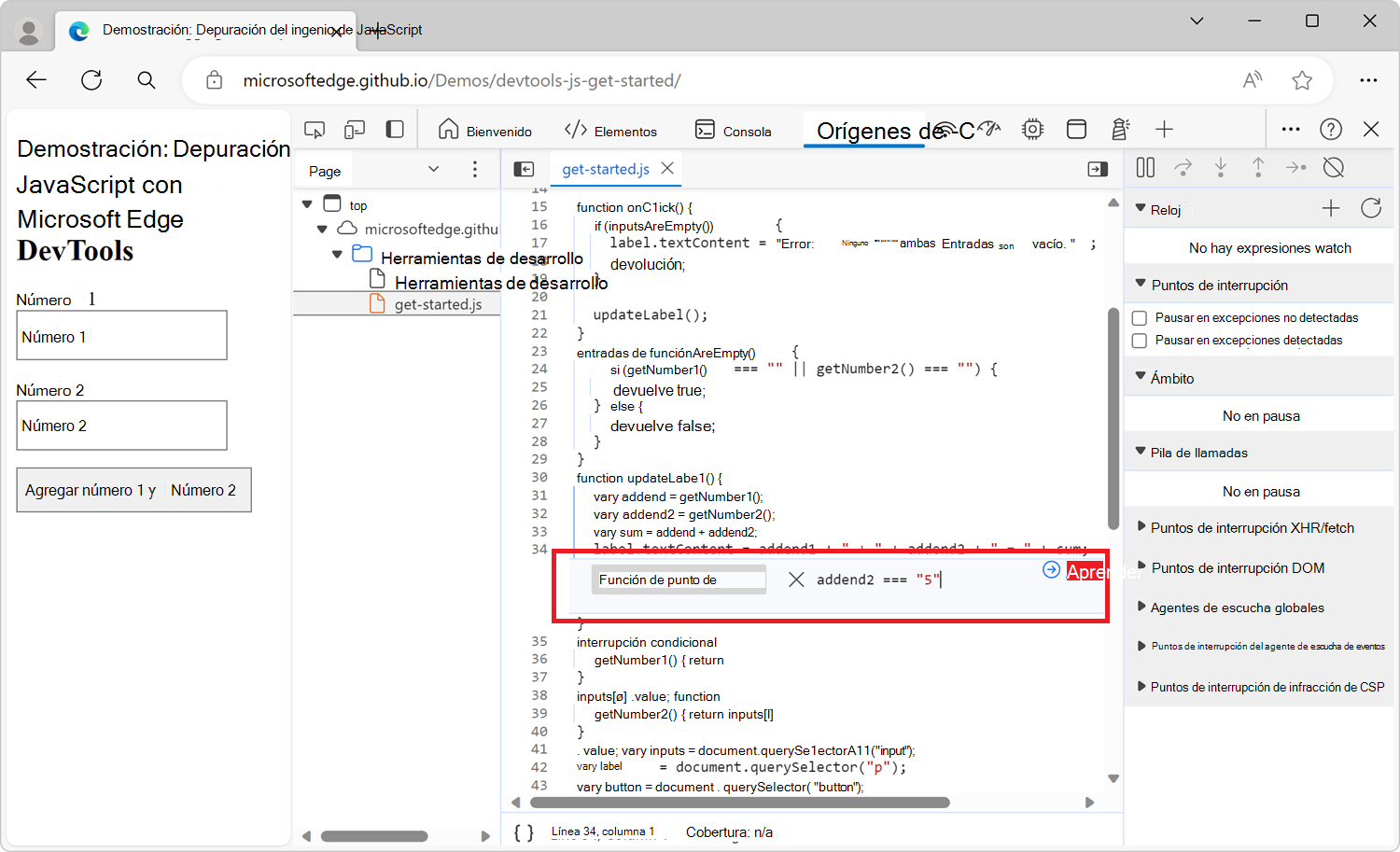Select the Inspect element tool icon

coord(314,129)
